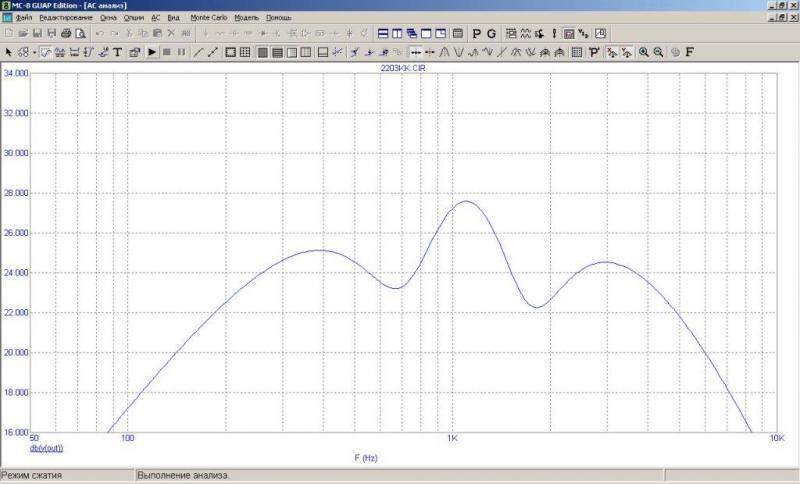Stop the analysis with square button

pos(166,52)
